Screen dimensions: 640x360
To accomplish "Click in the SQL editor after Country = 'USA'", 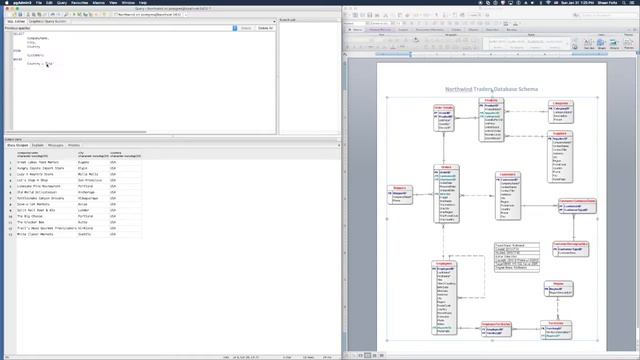I will [55, 64].
